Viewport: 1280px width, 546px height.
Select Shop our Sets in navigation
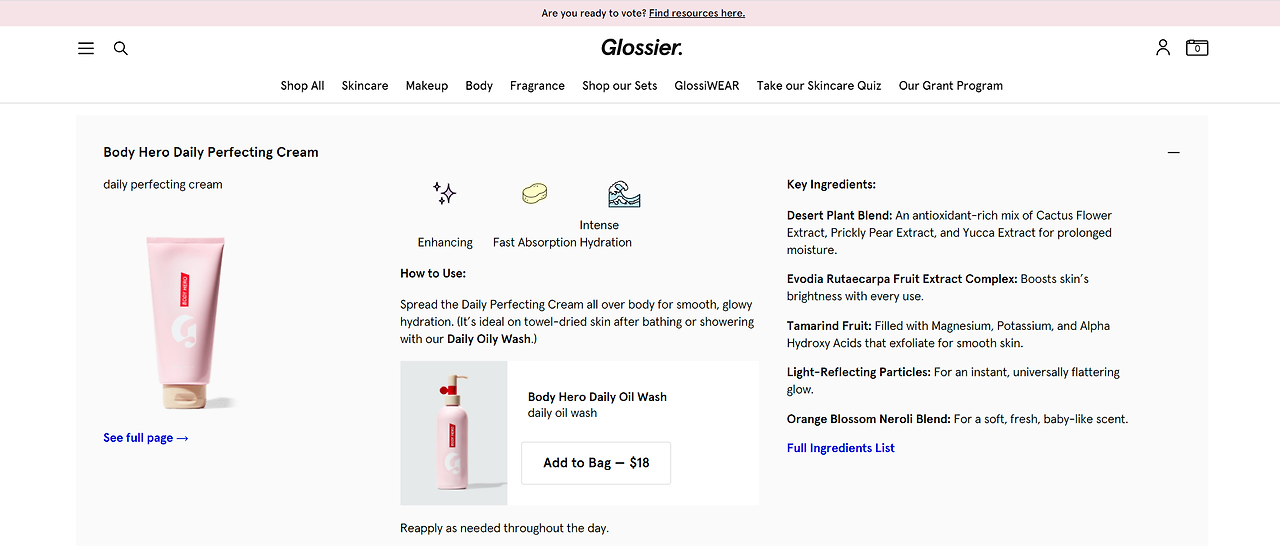(620, 86)
